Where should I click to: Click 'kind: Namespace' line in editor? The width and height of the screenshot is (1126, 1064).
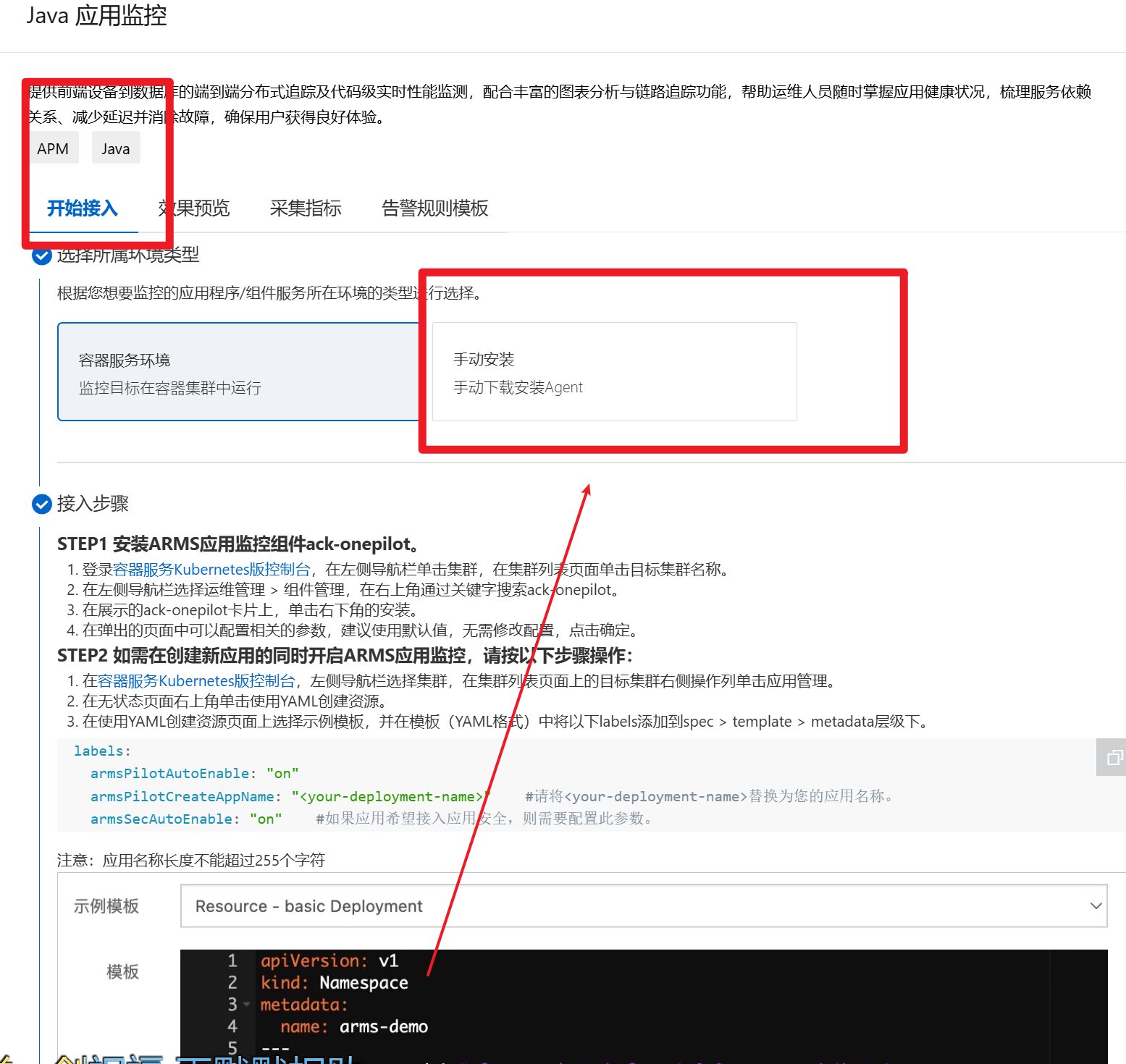click(335, 983)
